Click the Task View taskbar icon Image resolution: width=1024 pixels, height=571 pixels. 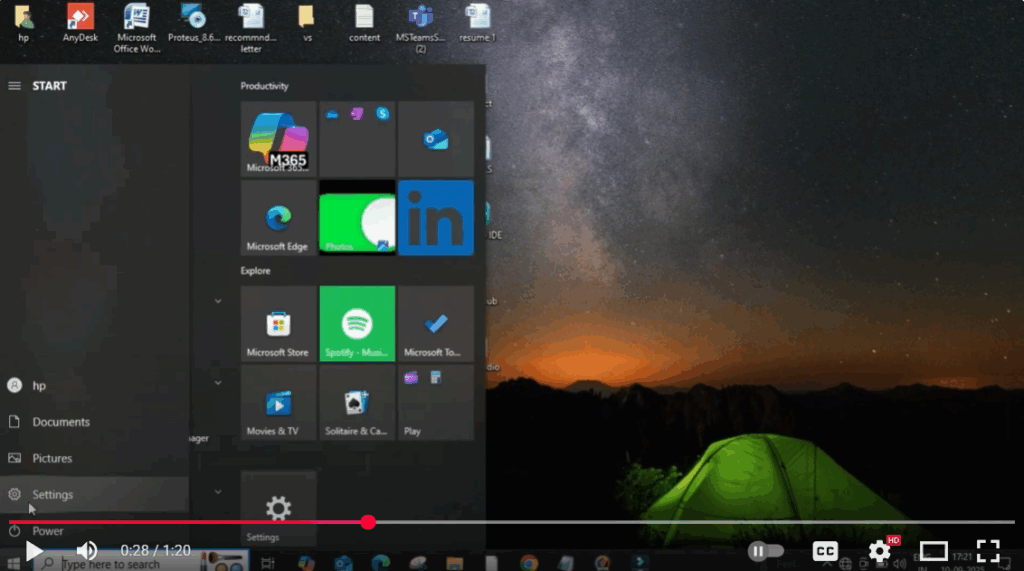tap(268, 563)
